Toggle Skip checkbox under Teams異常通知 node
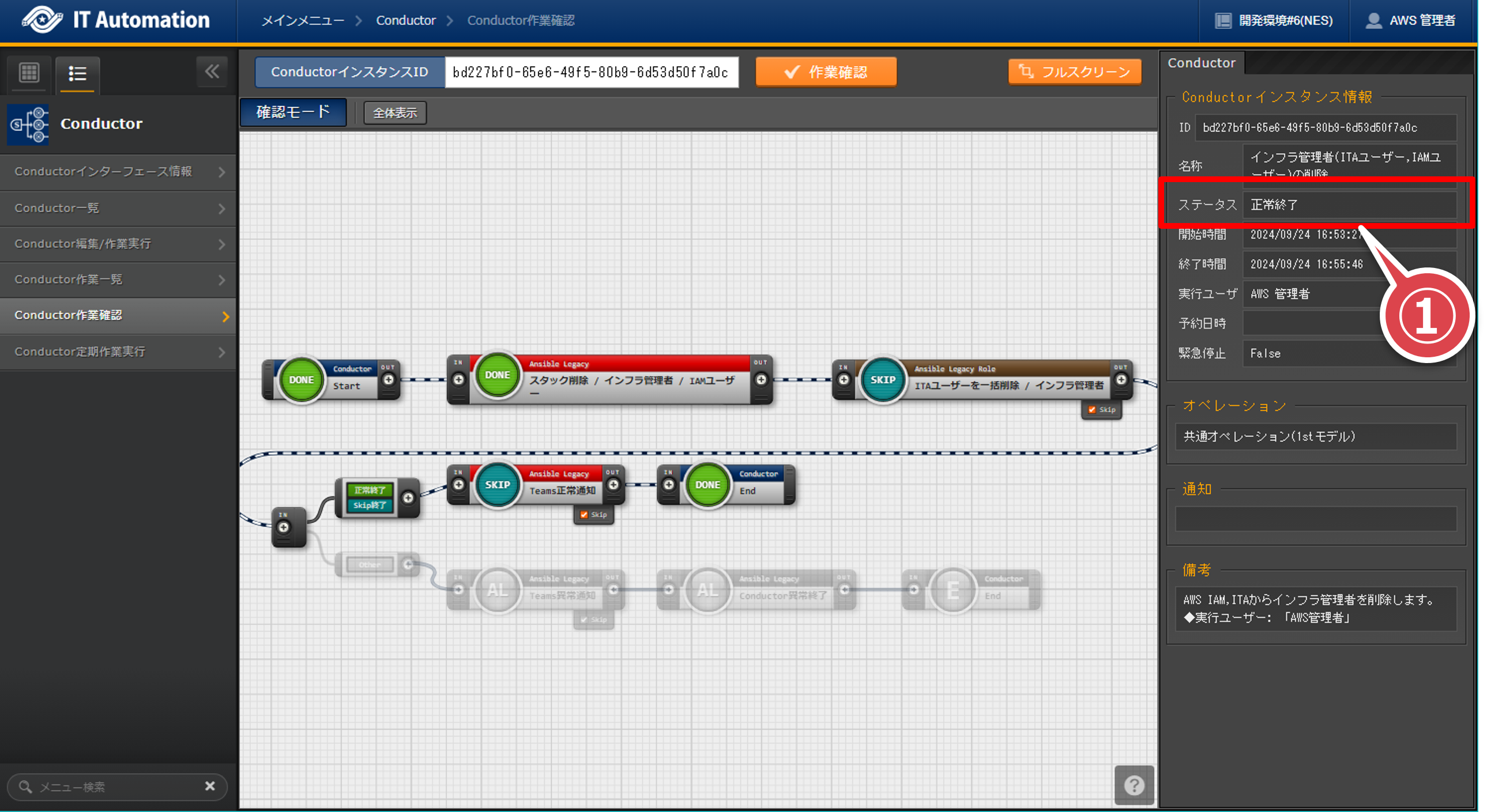Viewport: 1506px width, 812px height. click(x=584, y=619)
